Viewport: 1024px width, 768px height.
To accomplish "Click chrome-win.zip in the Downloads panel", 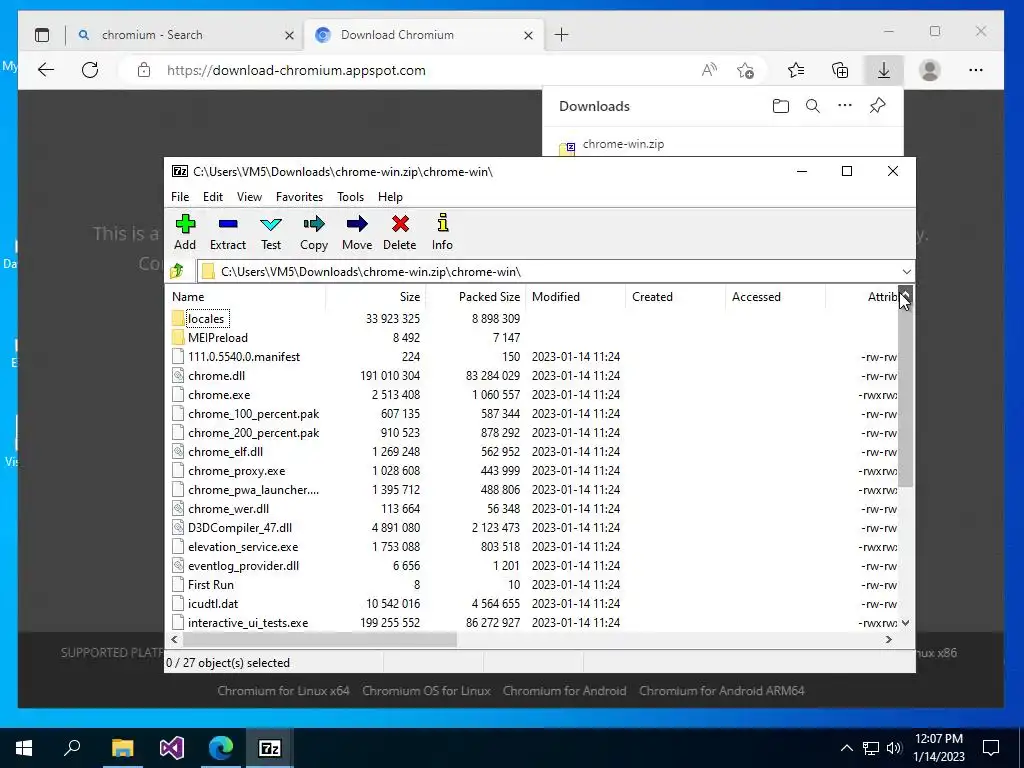I will coord(623,144).
